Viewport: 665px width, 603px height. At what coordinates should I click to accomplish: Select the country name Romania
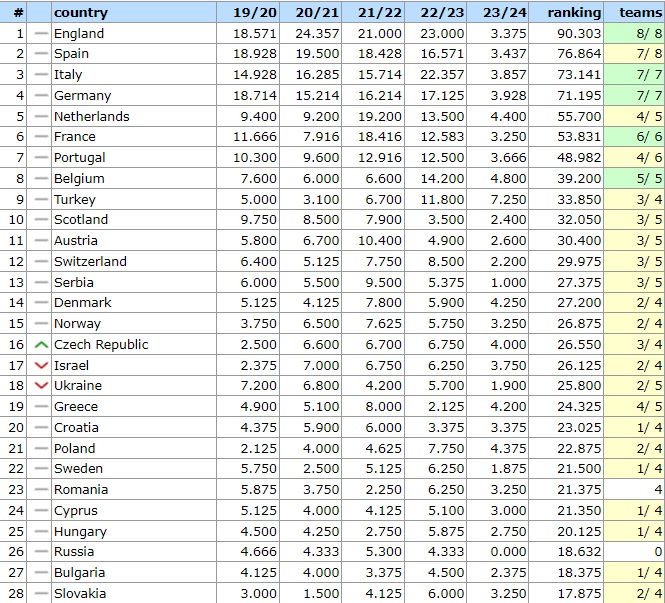pos(81,490)
